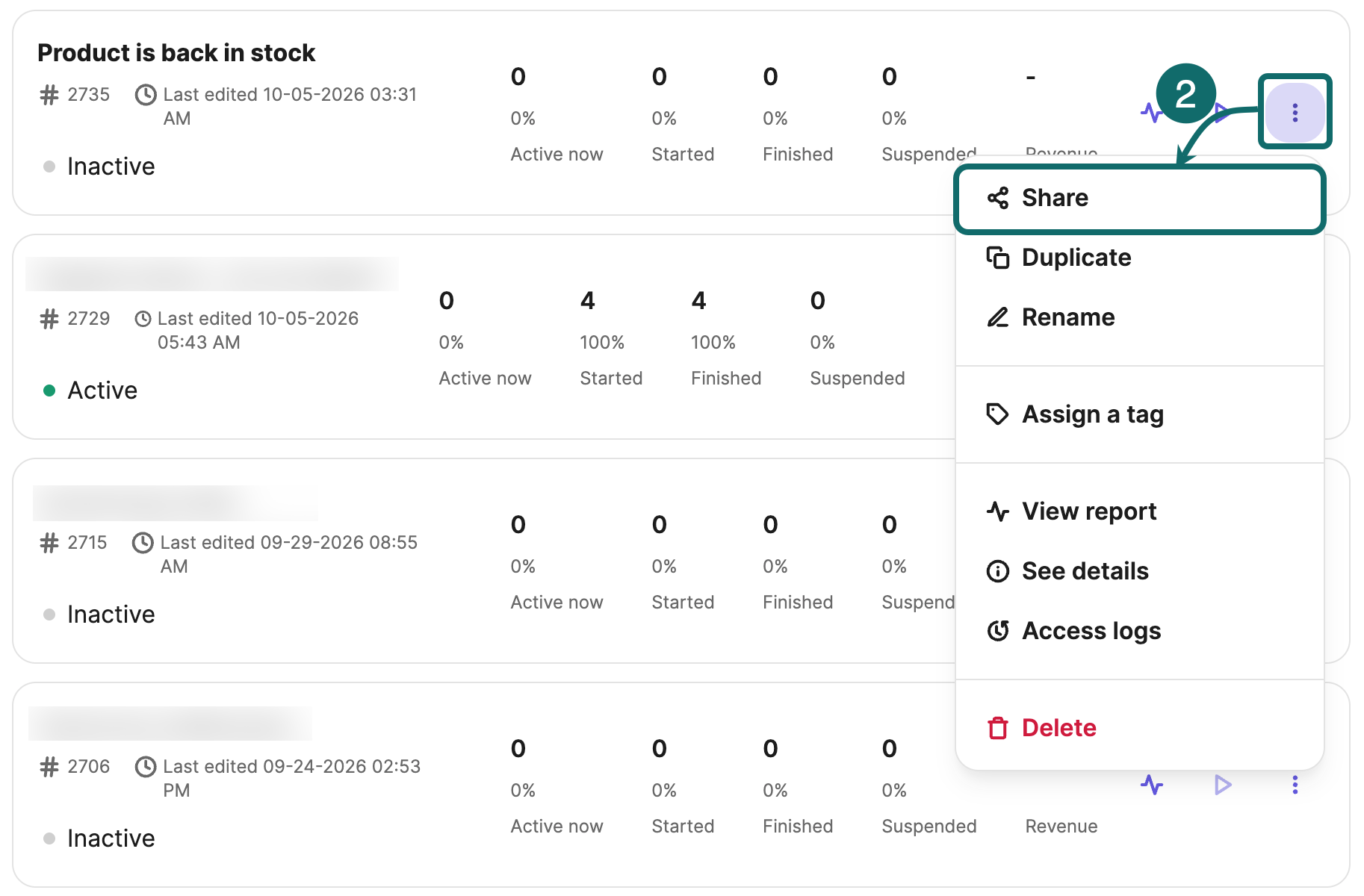
Task: Click the red Delete option
Action: tap(1139, 728)
